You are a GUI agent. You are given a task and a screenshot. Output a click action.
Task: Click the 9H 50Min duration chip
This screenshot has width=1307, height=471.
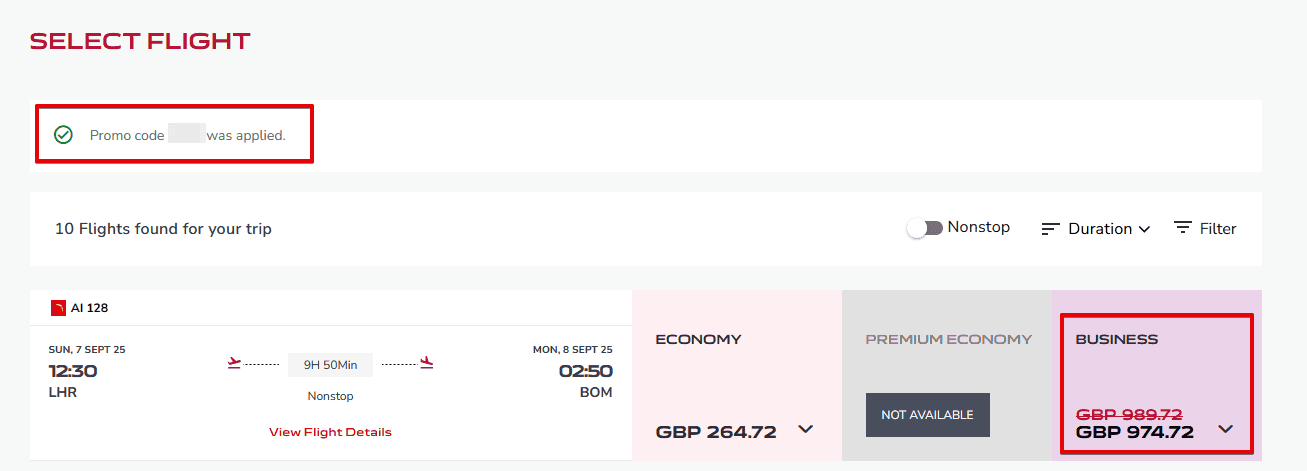tap(330, 364)
